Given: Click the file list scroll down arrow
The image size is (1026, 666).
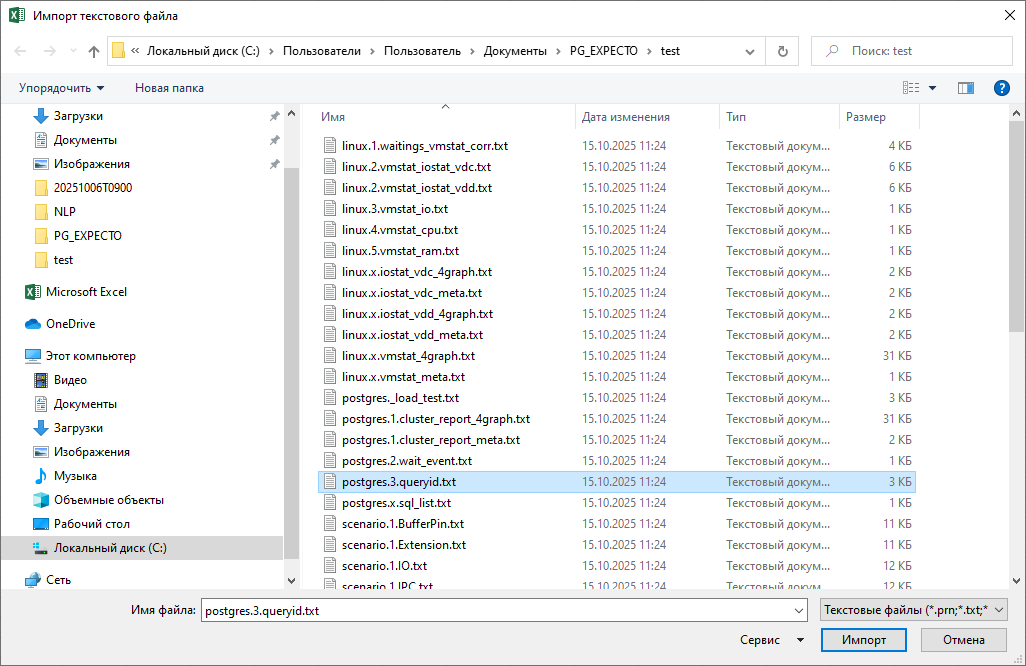Looking at the screenshot, I should click(x=1016, y=580).
